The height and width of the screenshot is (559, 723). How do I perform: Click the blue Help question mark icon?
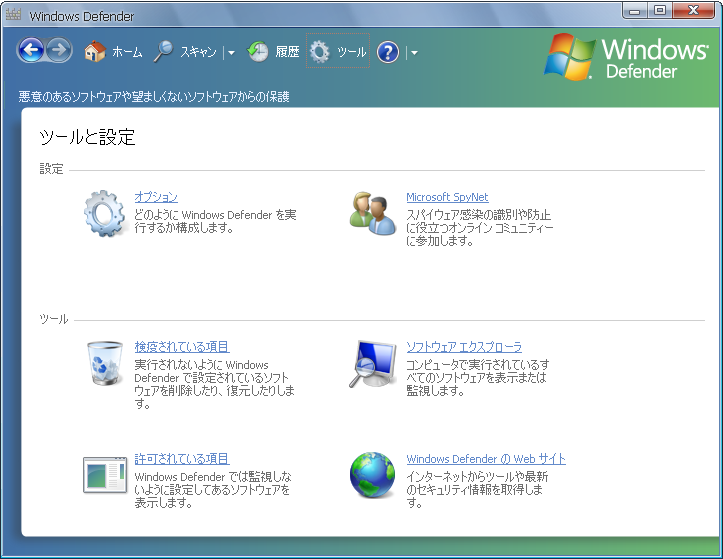coord(388,52)
